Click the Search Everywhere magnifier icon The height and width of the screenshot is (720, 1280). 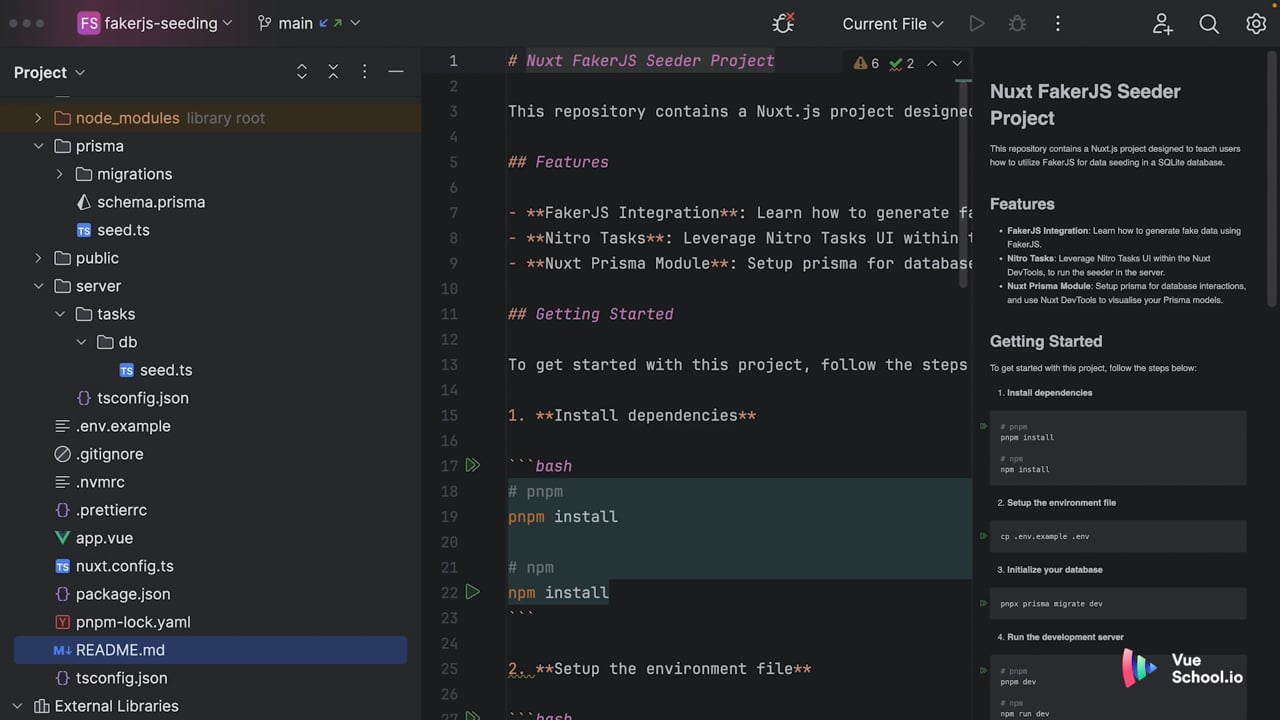click(1209, 23)
